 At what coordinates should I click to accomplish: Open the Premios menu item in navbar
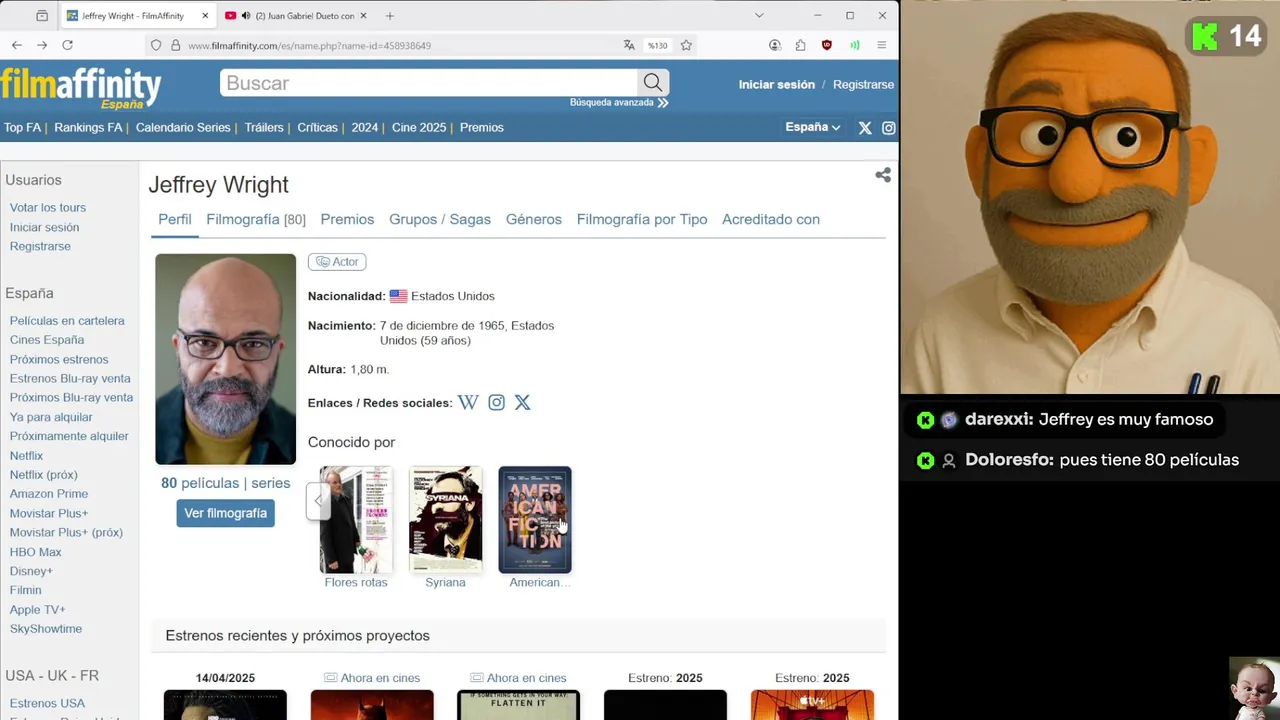[481, 127]
